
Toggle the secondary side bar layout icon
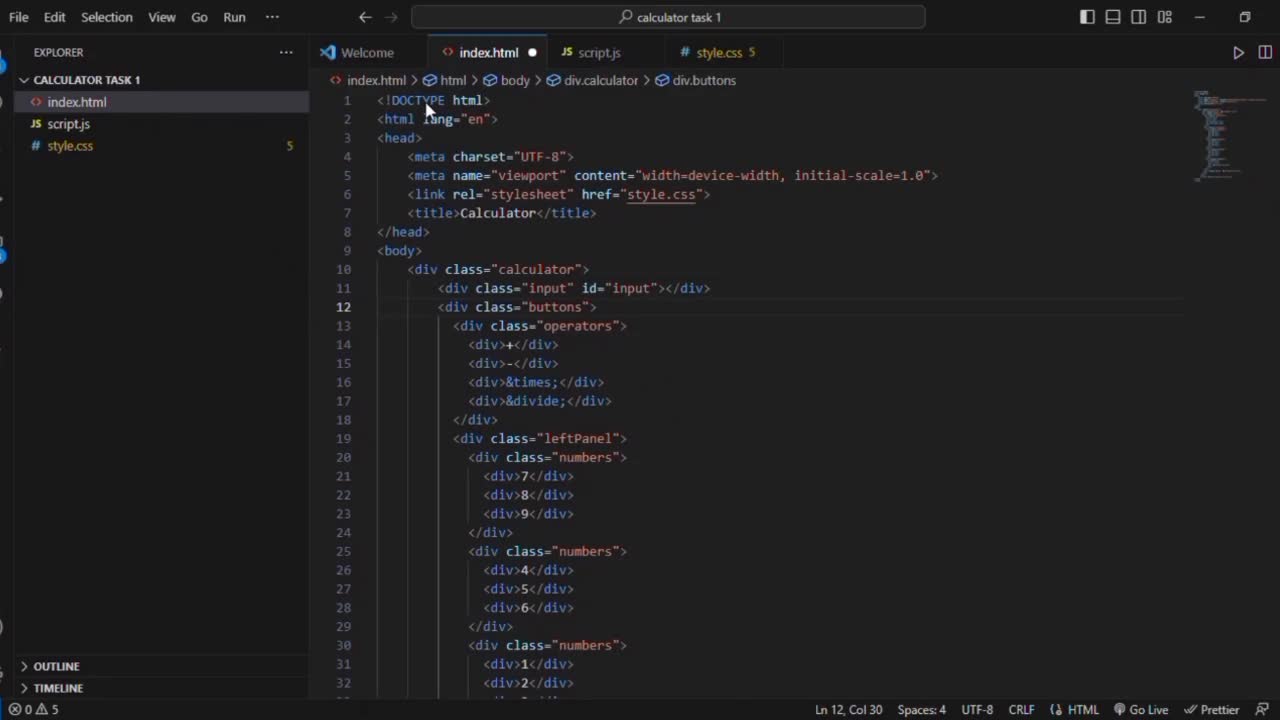click(x=1139, y=17)
